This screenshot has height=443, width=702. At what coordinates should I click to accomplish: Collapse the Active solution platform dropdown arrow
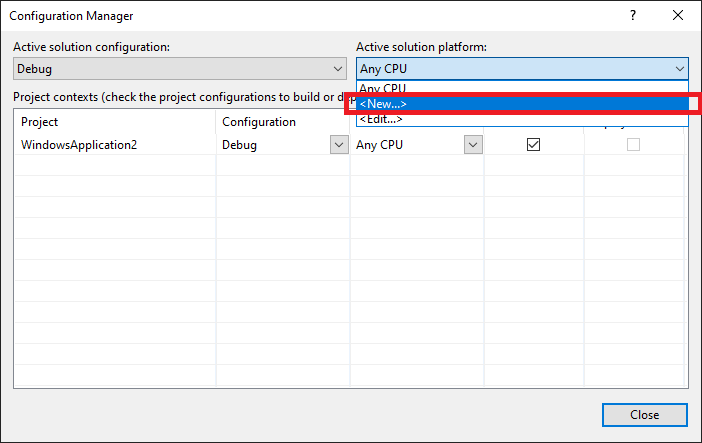pyautogui.click(x=680, y=69)
